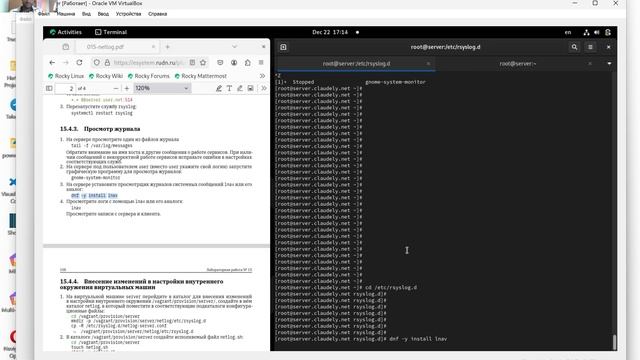Viewport: 640px width, 360px height.
Task: Click the esystem.rudn.ru address bar
Action: (149, 62)
